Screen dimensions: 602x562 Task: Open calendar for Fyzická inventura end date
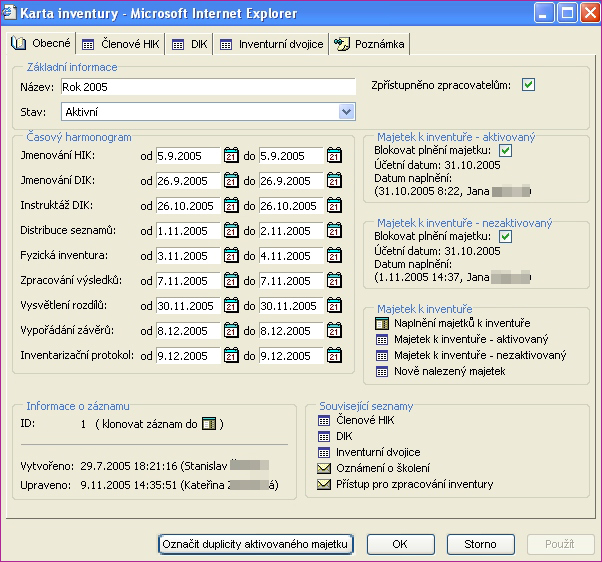336,256
